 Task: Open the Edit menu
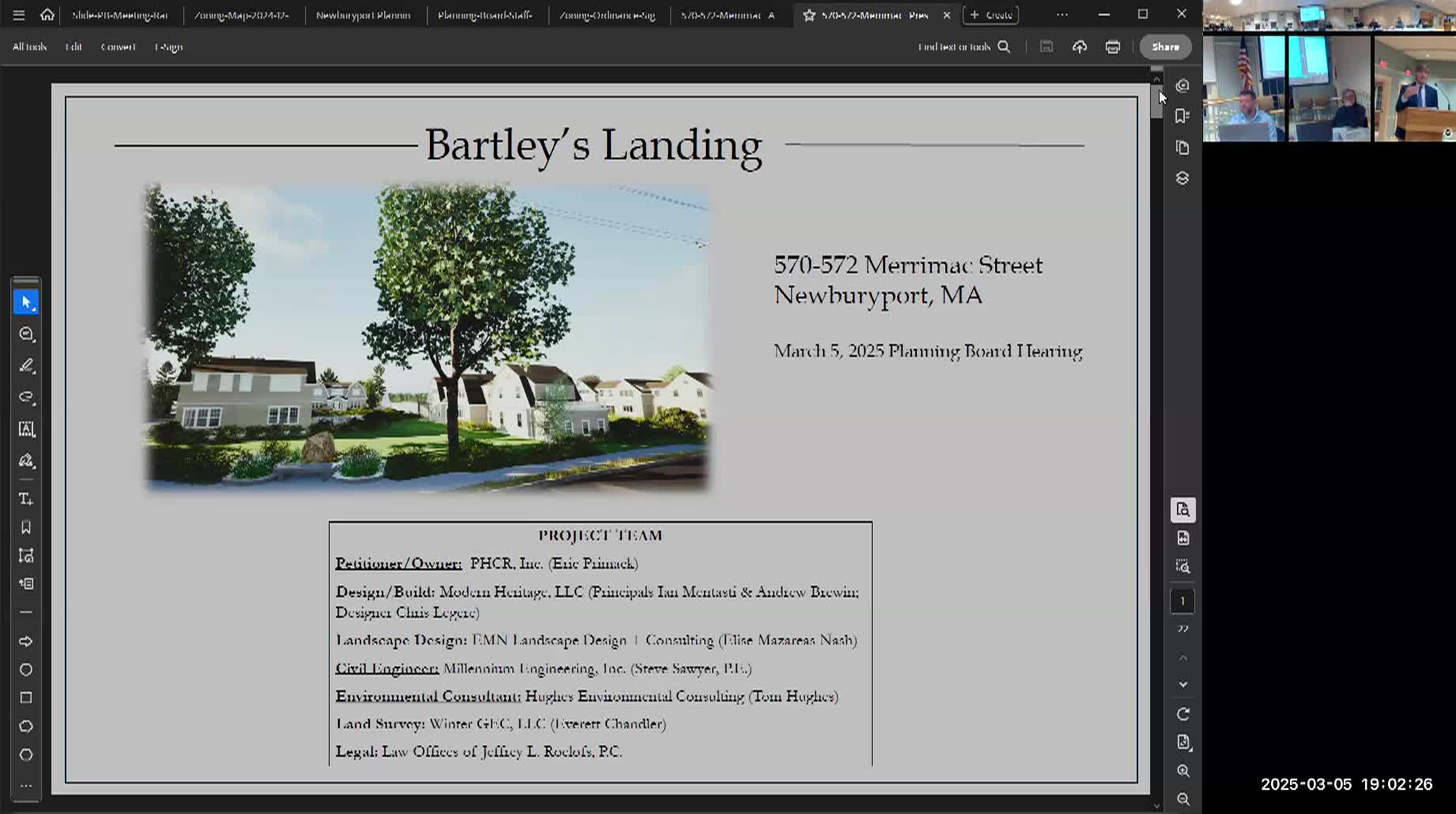click(74, 47)
